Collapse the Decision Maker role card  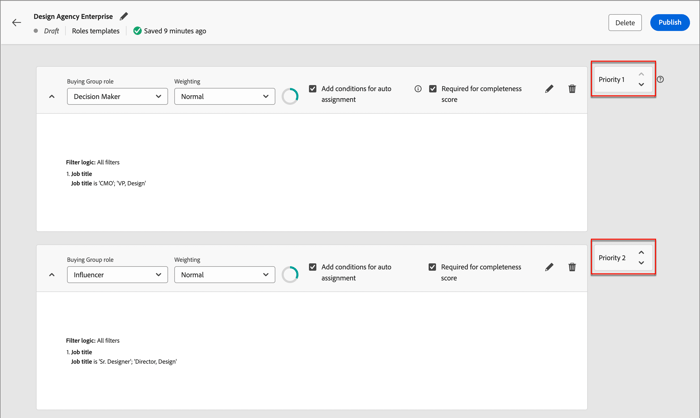point(52,97)
